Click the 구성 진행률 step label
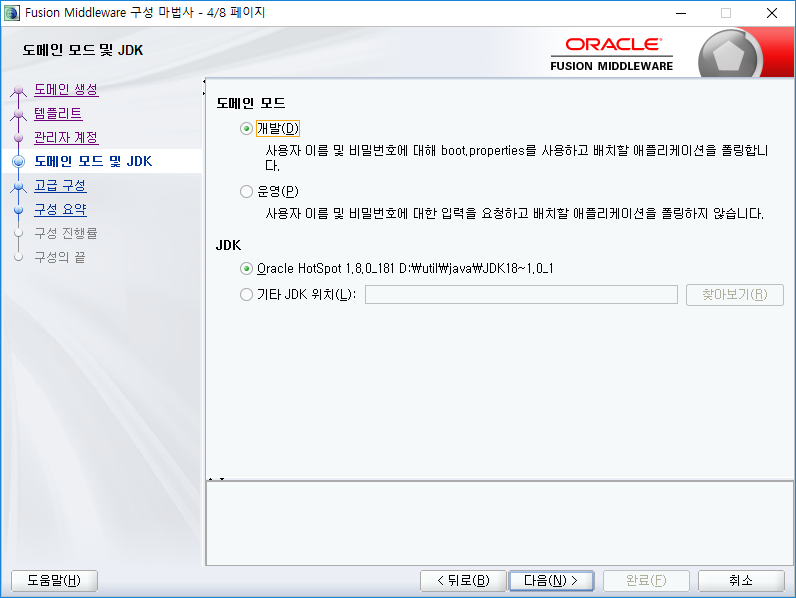 click(65, 233)
